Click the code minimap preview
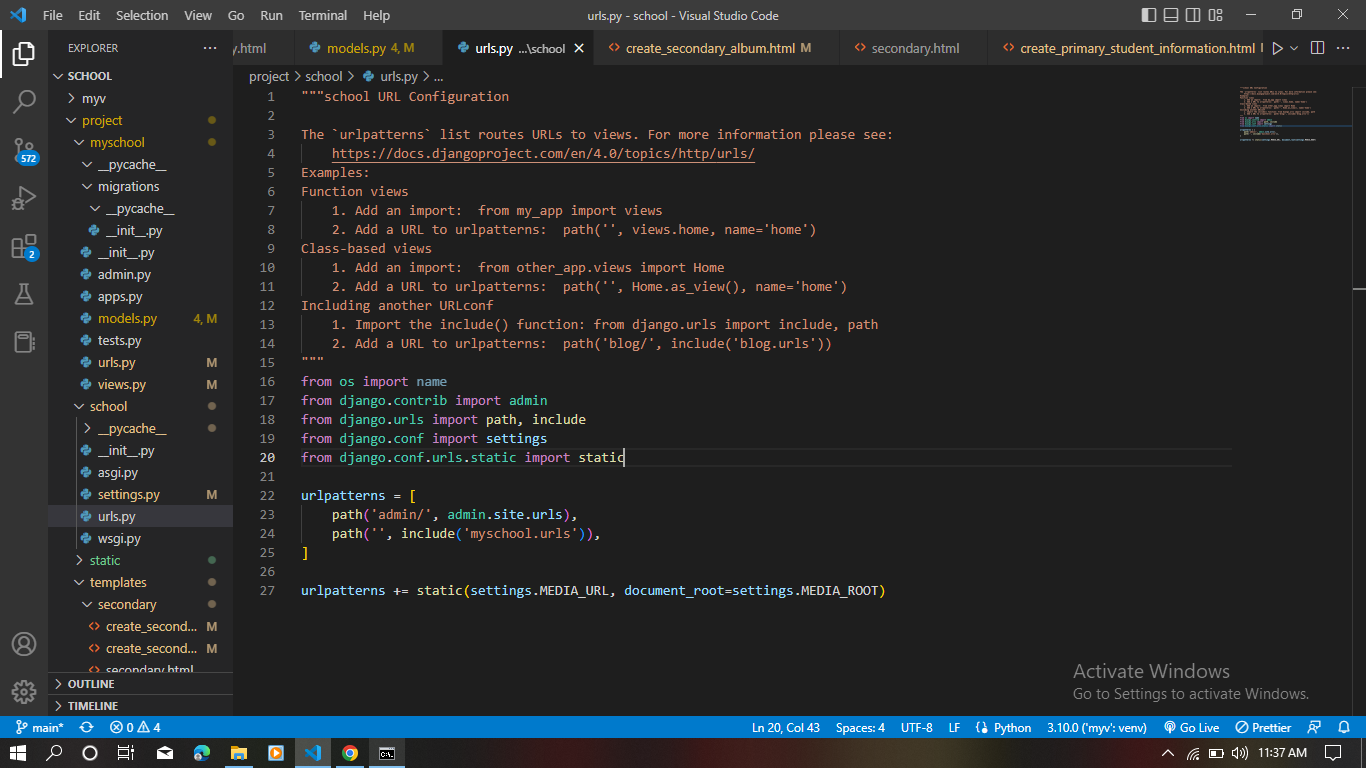The width and height of the screenshot is (1366, 768). click(1279, 115)
